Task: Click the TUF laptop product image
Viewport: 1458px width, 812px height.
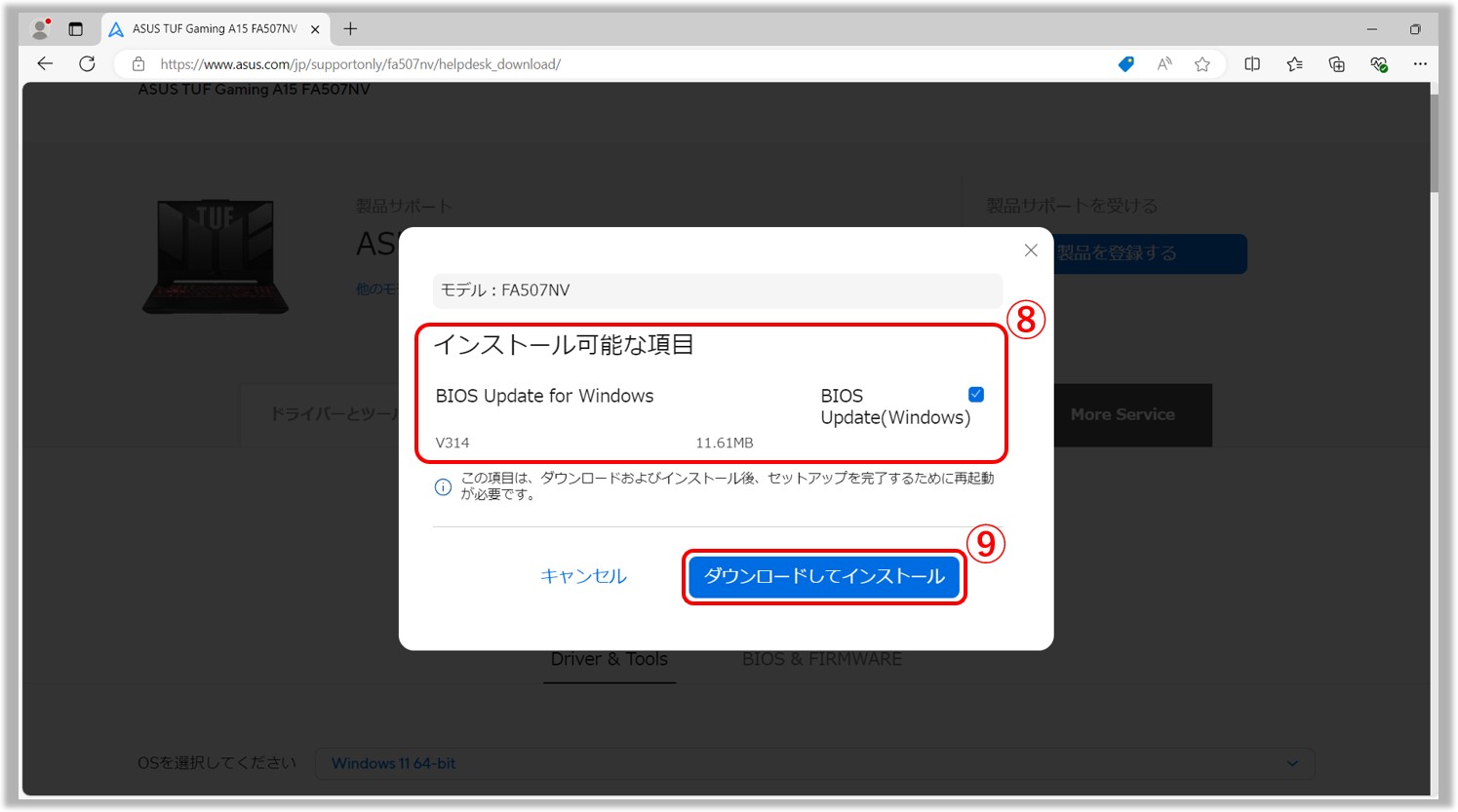Action: coord(217,256)
